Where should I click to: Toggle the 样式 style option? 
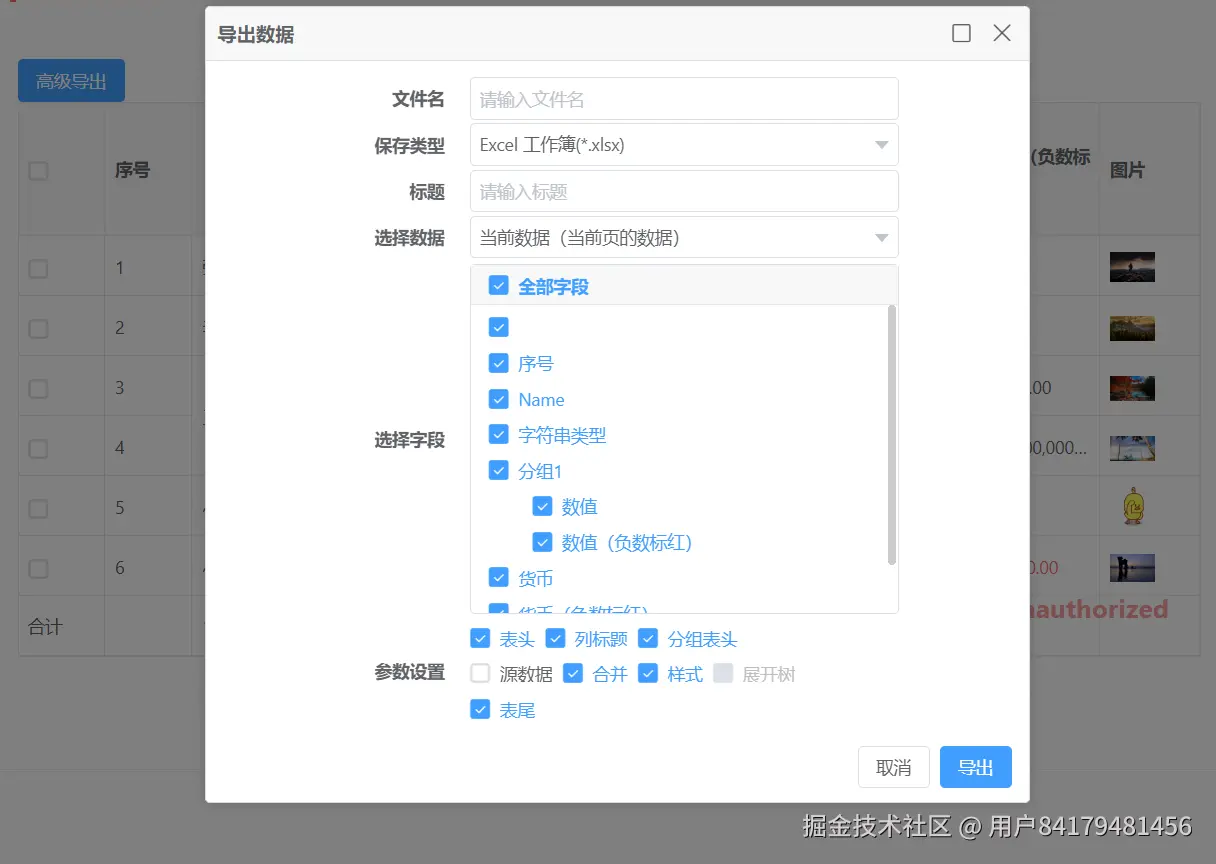pyautogui.click(x=649, y=673)
